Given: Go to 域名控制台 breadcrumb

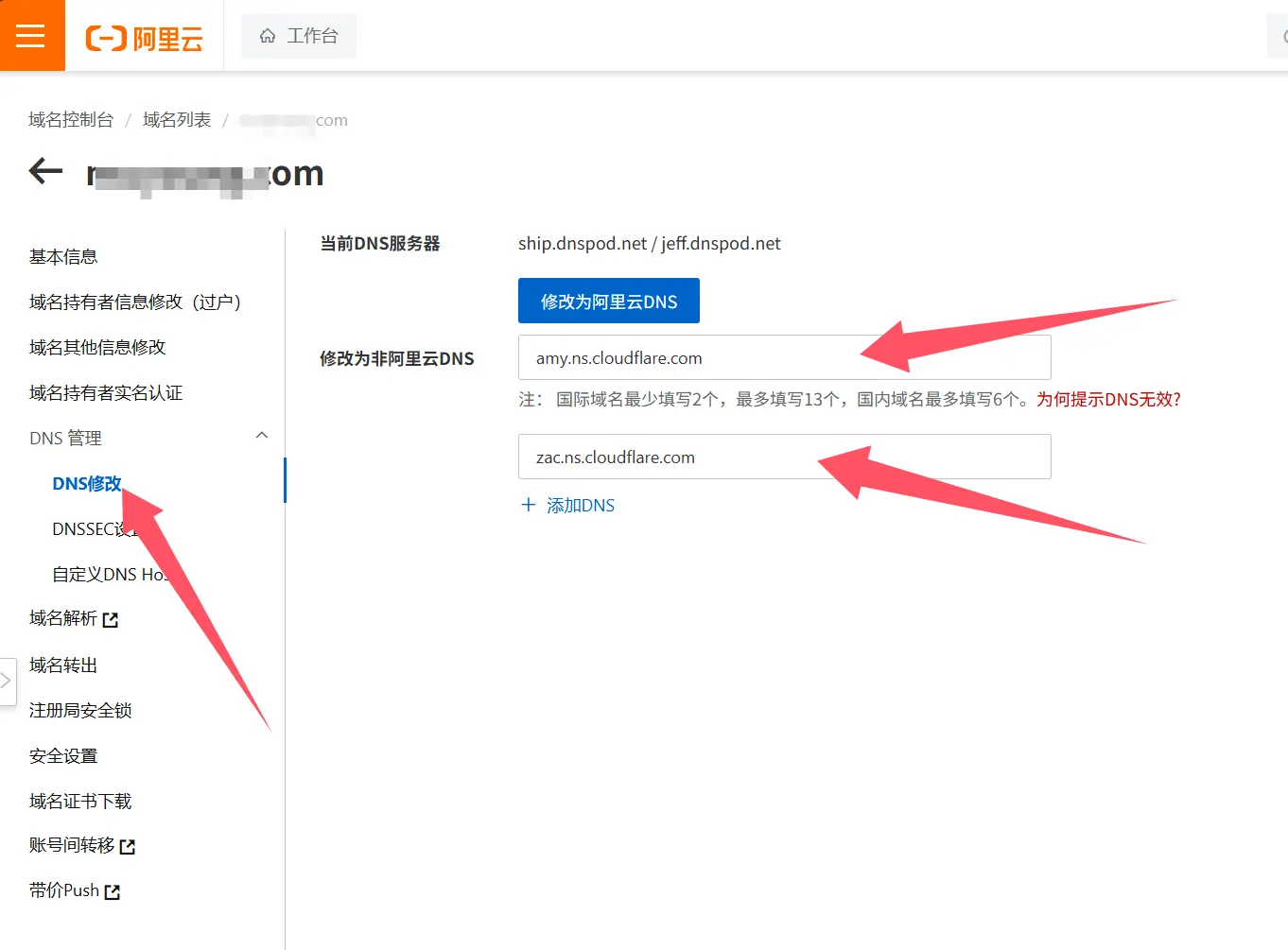Looking at the screenshot, I should 71,120.
